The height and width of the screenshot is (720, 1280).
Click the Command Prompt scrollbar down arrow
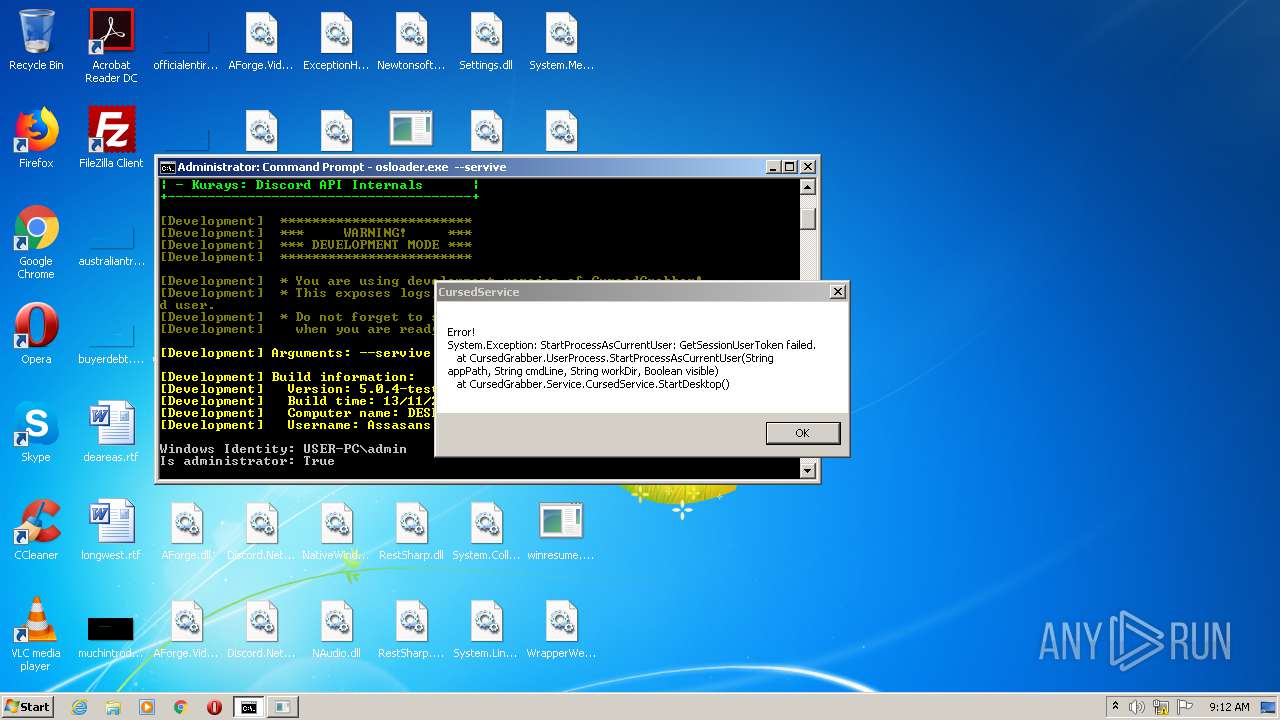[x=808, y=470]
